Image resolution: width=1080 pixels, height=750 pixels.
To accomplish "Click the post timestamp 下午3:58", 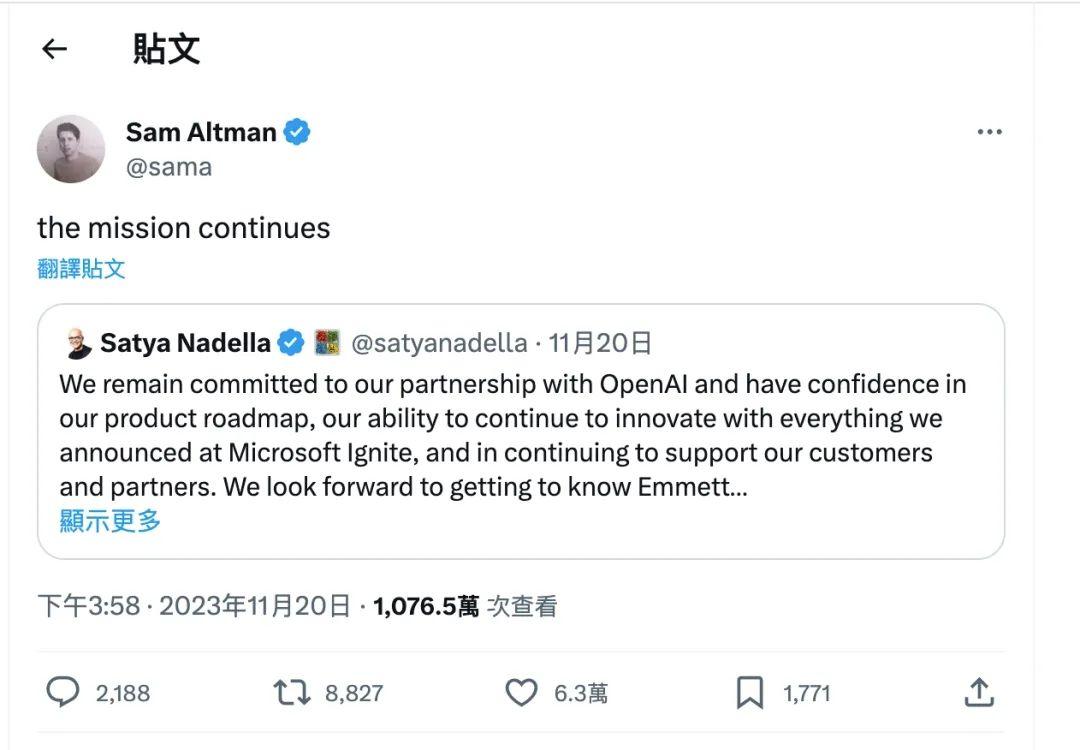I will [x=89, y=606].
